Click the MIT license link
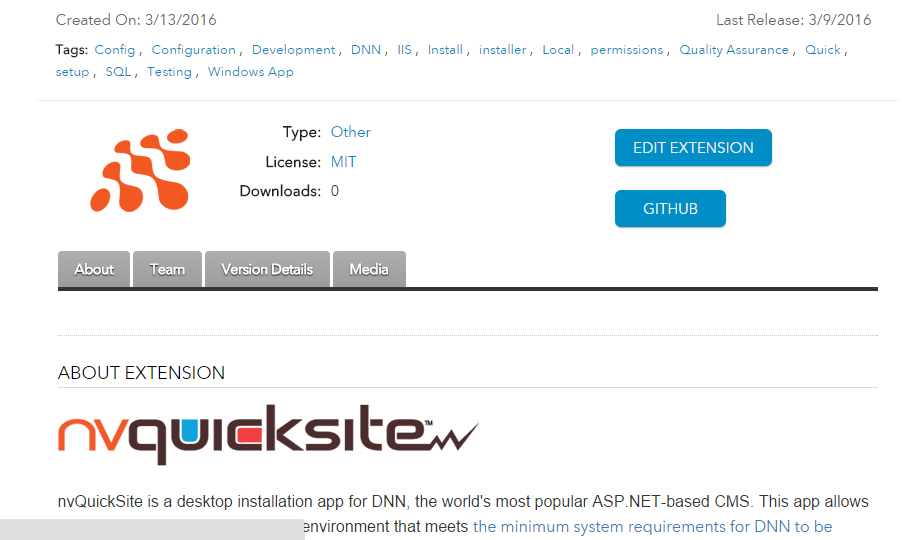Screen dimensions: 924x540 click(344, 162)
